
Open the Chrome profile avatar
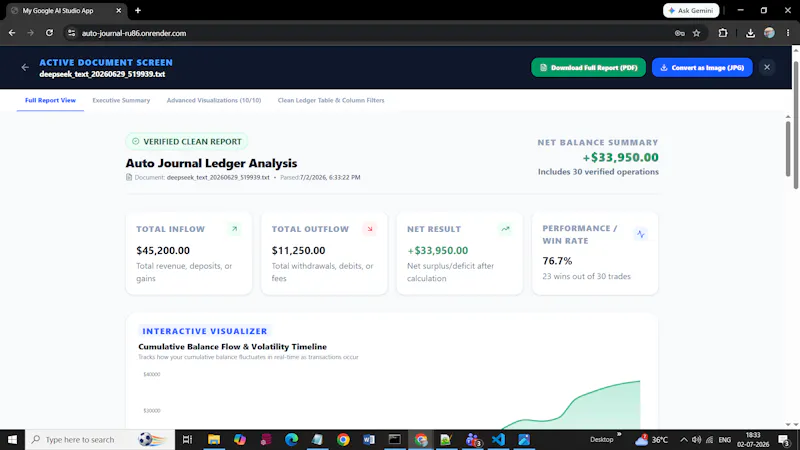[769, 33]
